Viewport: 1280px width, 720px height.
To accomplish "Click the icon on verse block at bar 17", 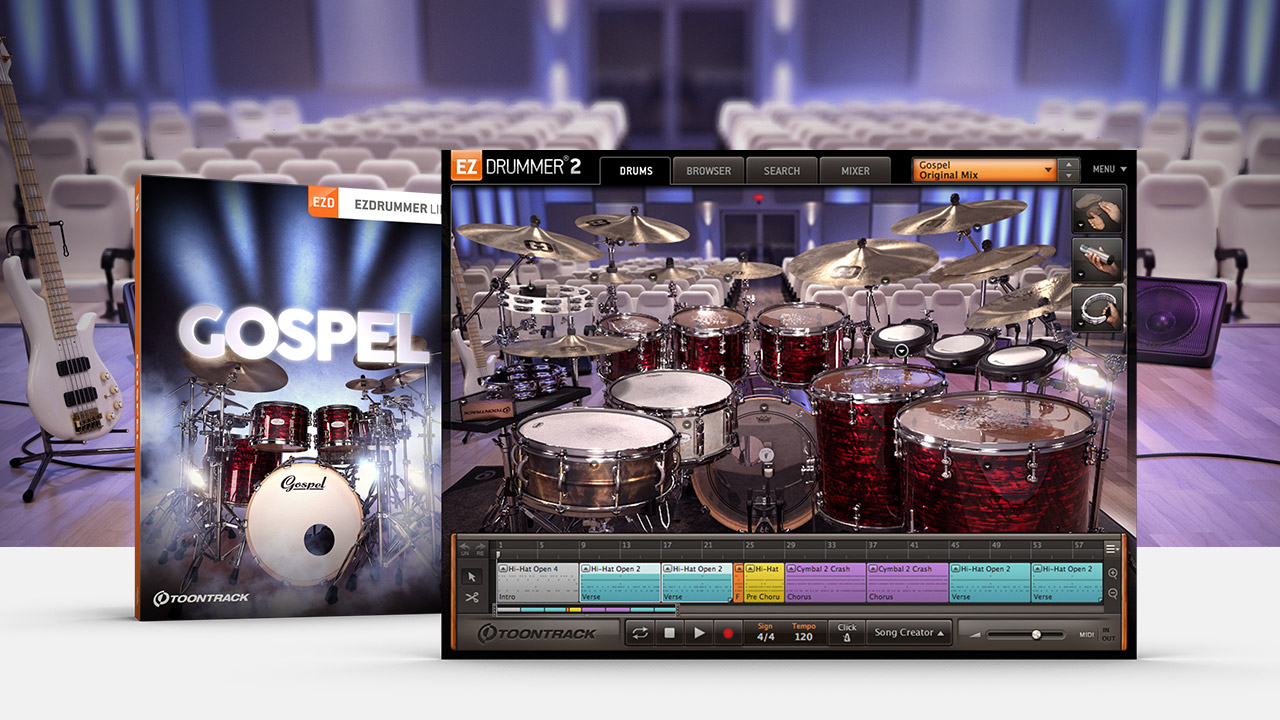I will [x=667, y=569].
